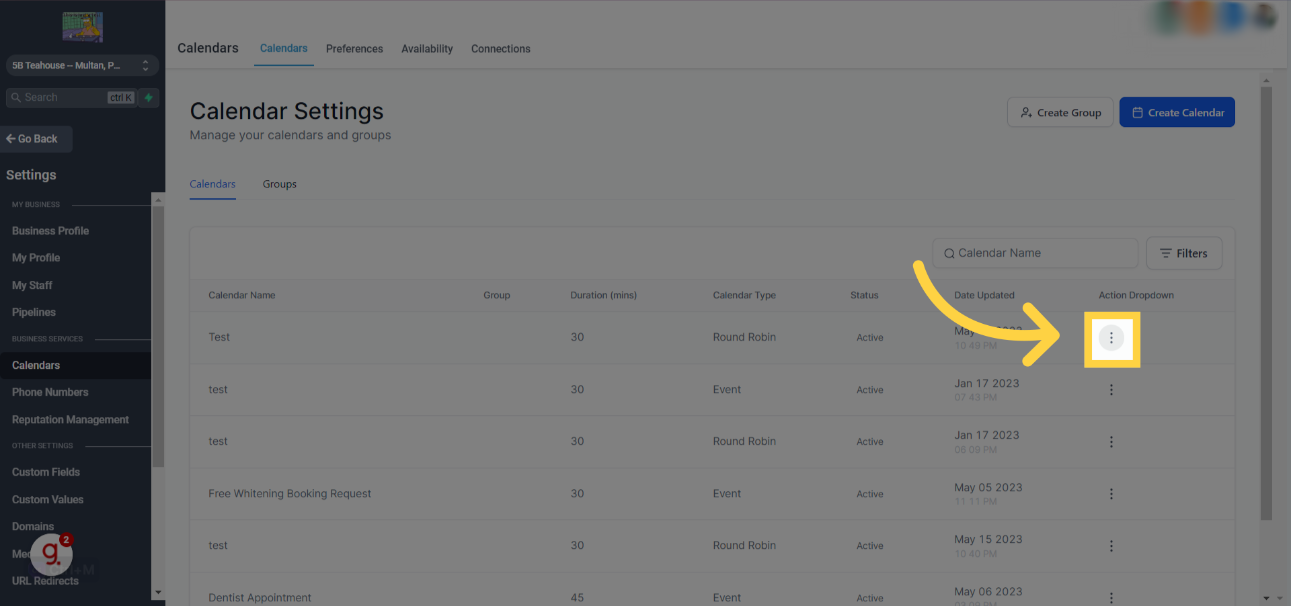Click the magnifier icon in Calendar Name search
Viewport: 1291px width, 606px height.
949,254
